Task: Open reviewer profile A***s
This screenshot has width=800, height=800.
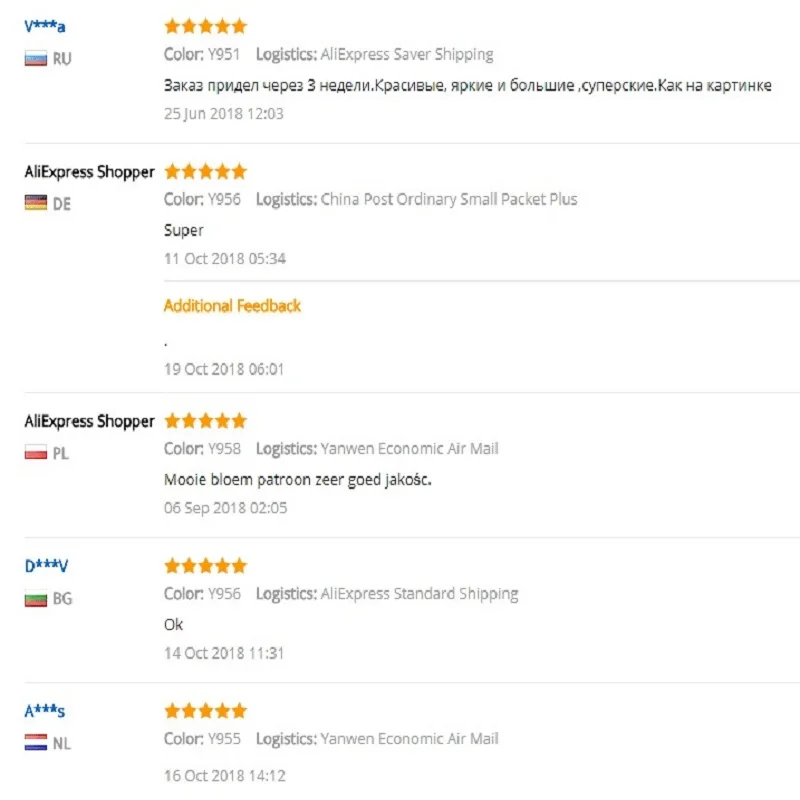Action: [x=45, y=711]
